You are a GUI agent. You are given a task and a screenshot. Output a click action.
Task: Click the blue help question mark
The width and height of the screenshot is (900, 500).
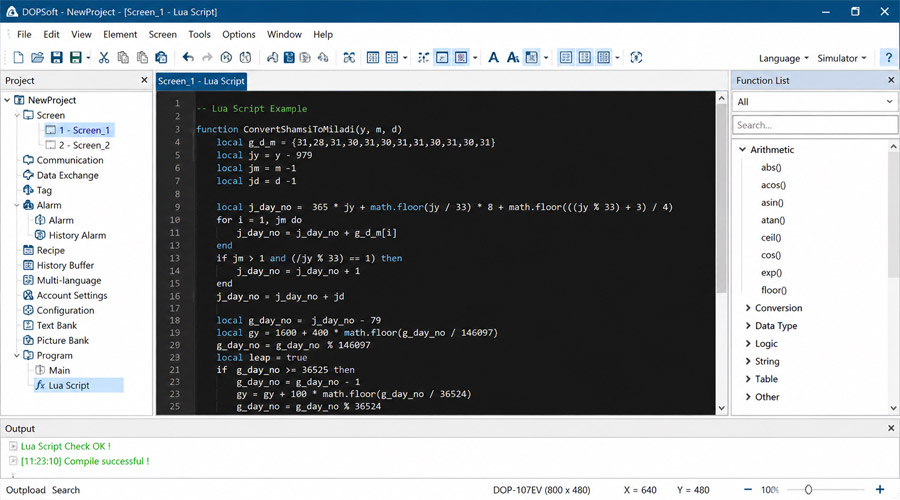pos(889,57)
